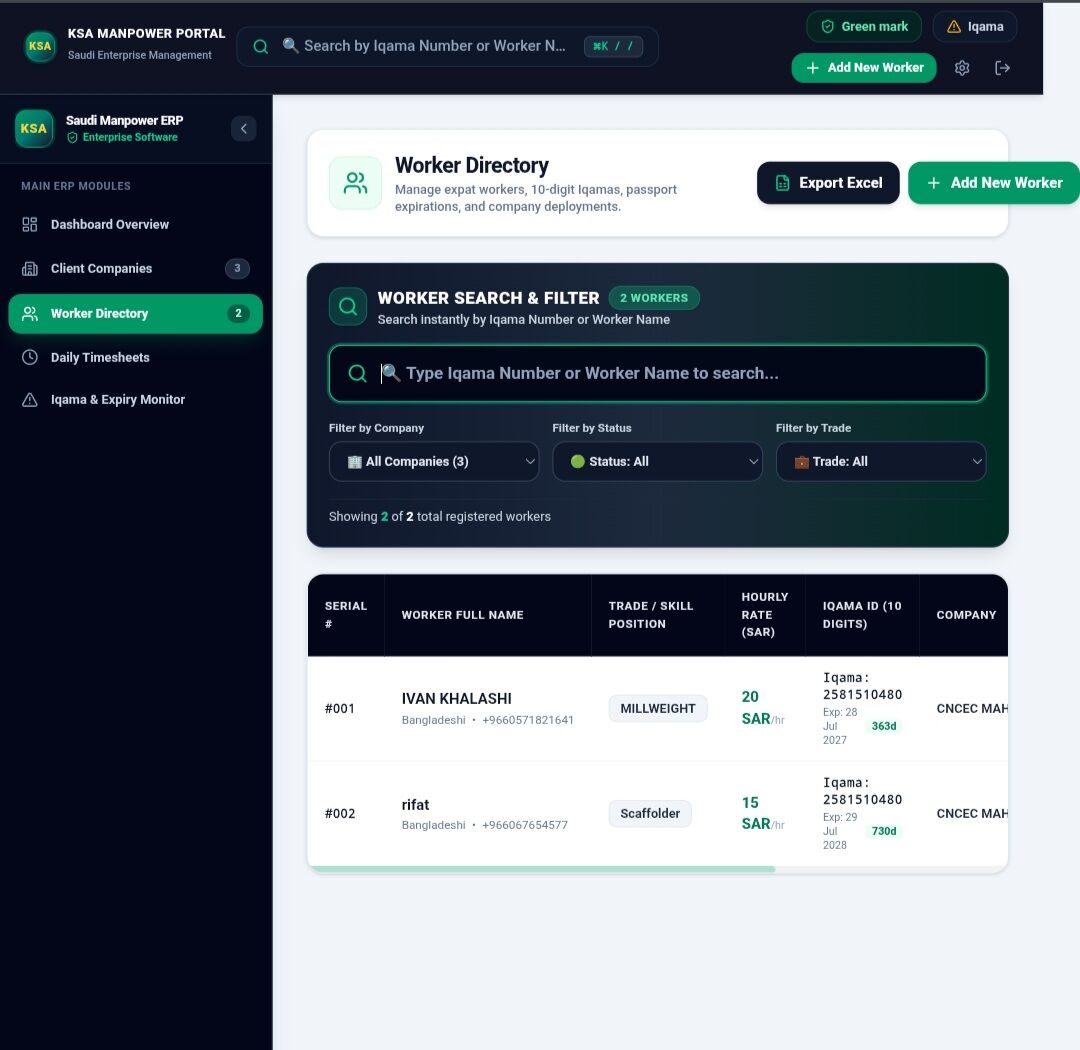Click the MILLWEIGHT trade badge

pos(658,708)
